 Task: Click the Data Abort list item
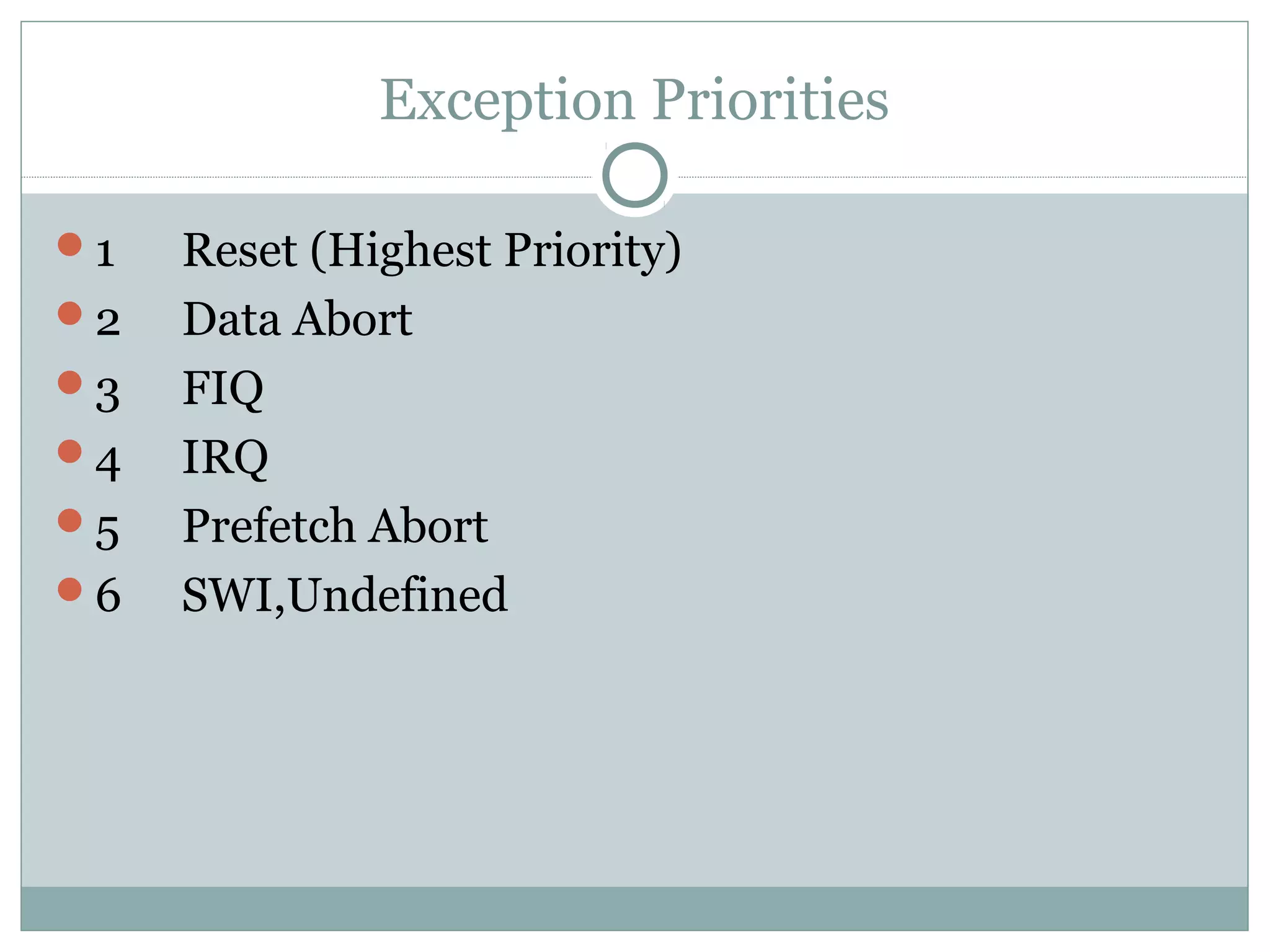pos(297,319)
